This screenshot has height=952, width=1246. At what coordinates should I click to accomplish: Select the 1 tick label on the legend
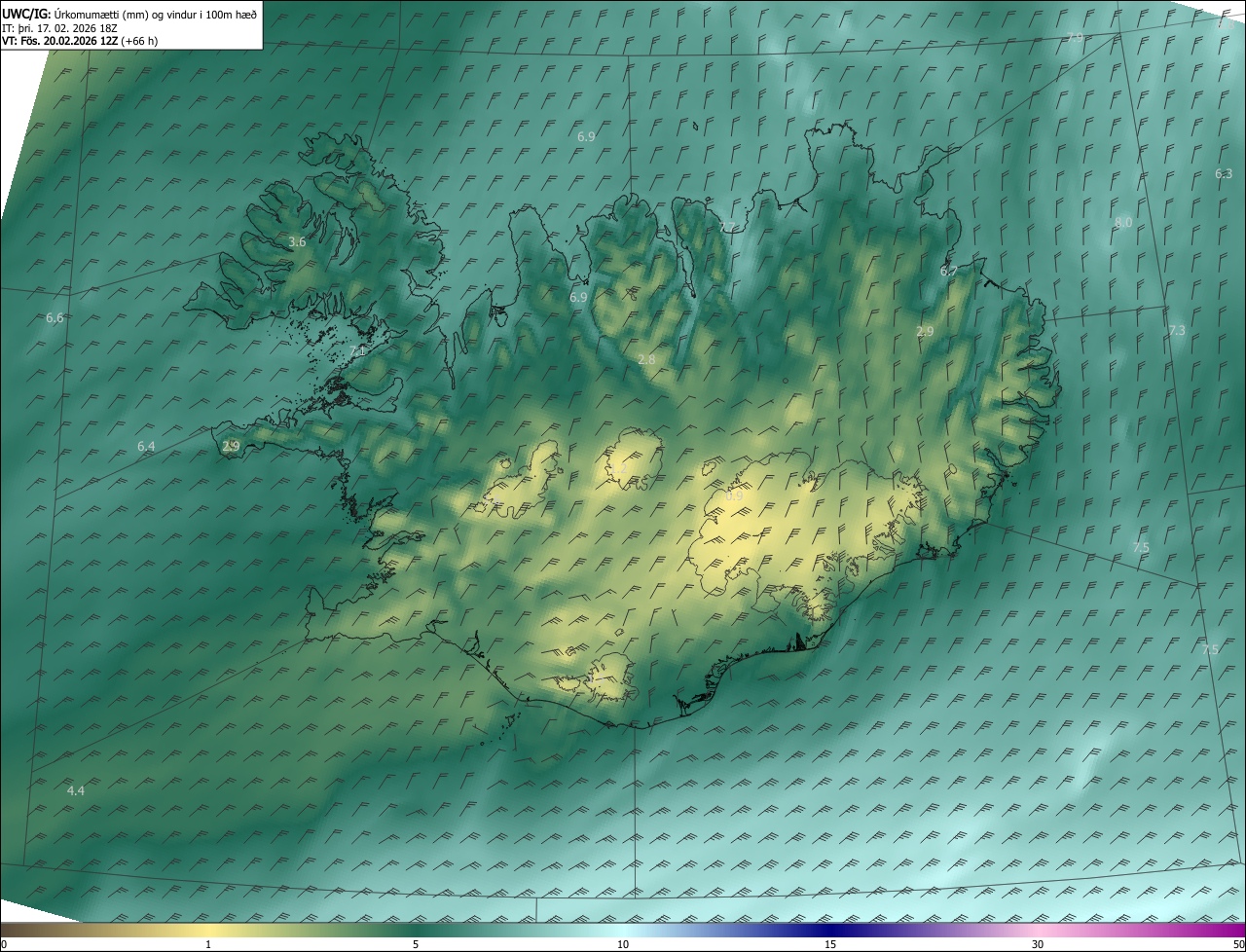point(208,944)
